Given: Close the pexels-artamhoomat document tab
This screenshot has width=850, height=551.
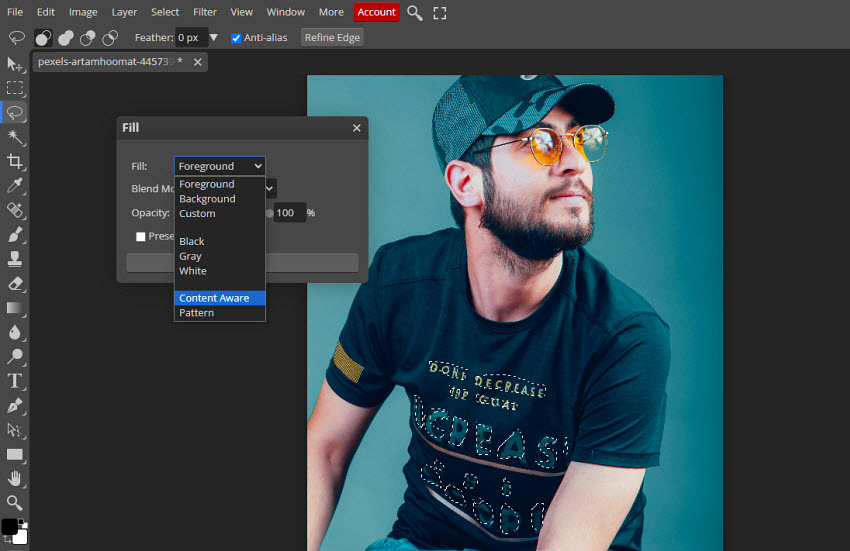Looking at the screenshot, I should pyautogui.click(x=198, y=62).
